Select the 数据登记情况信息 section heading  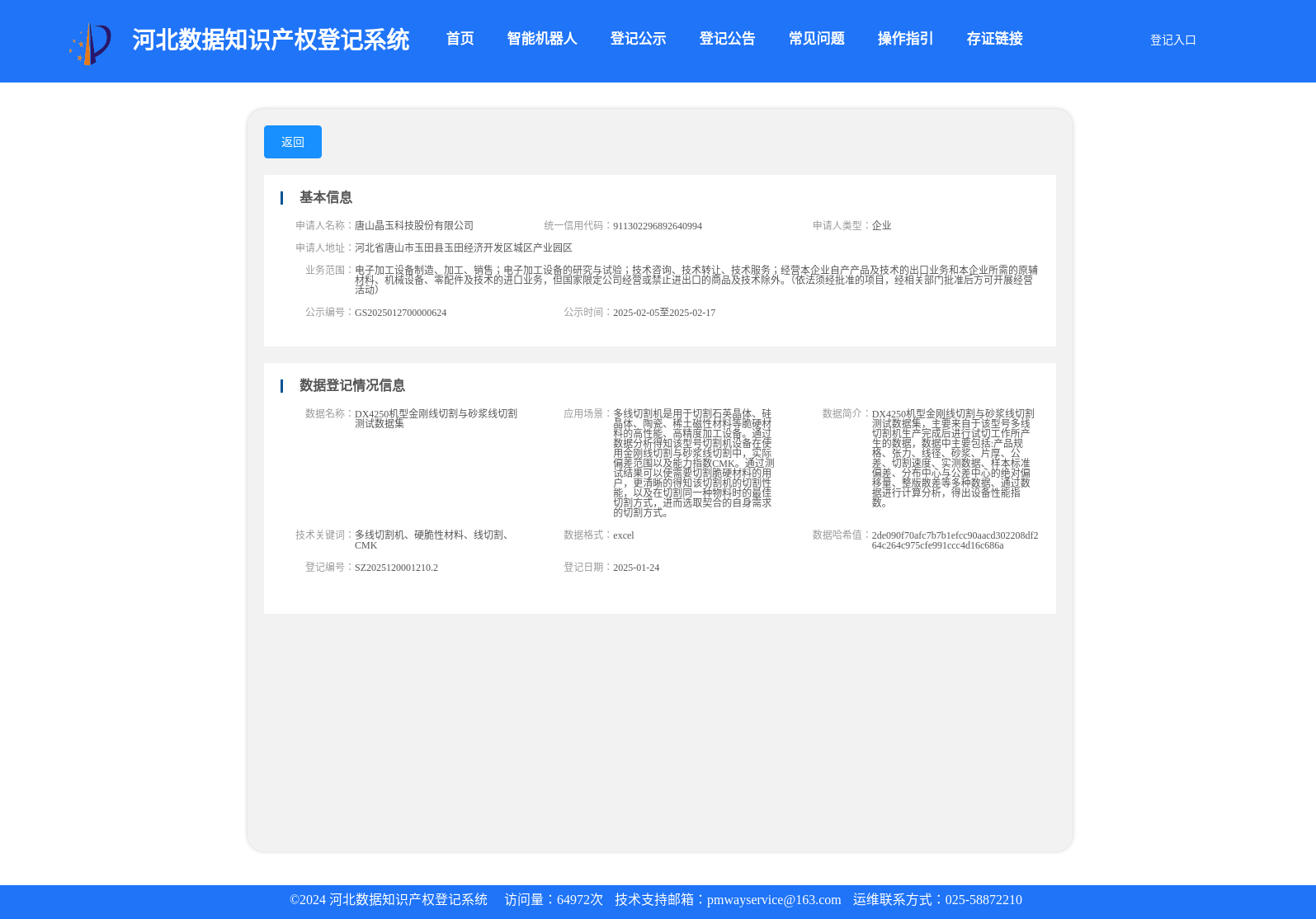352,385
